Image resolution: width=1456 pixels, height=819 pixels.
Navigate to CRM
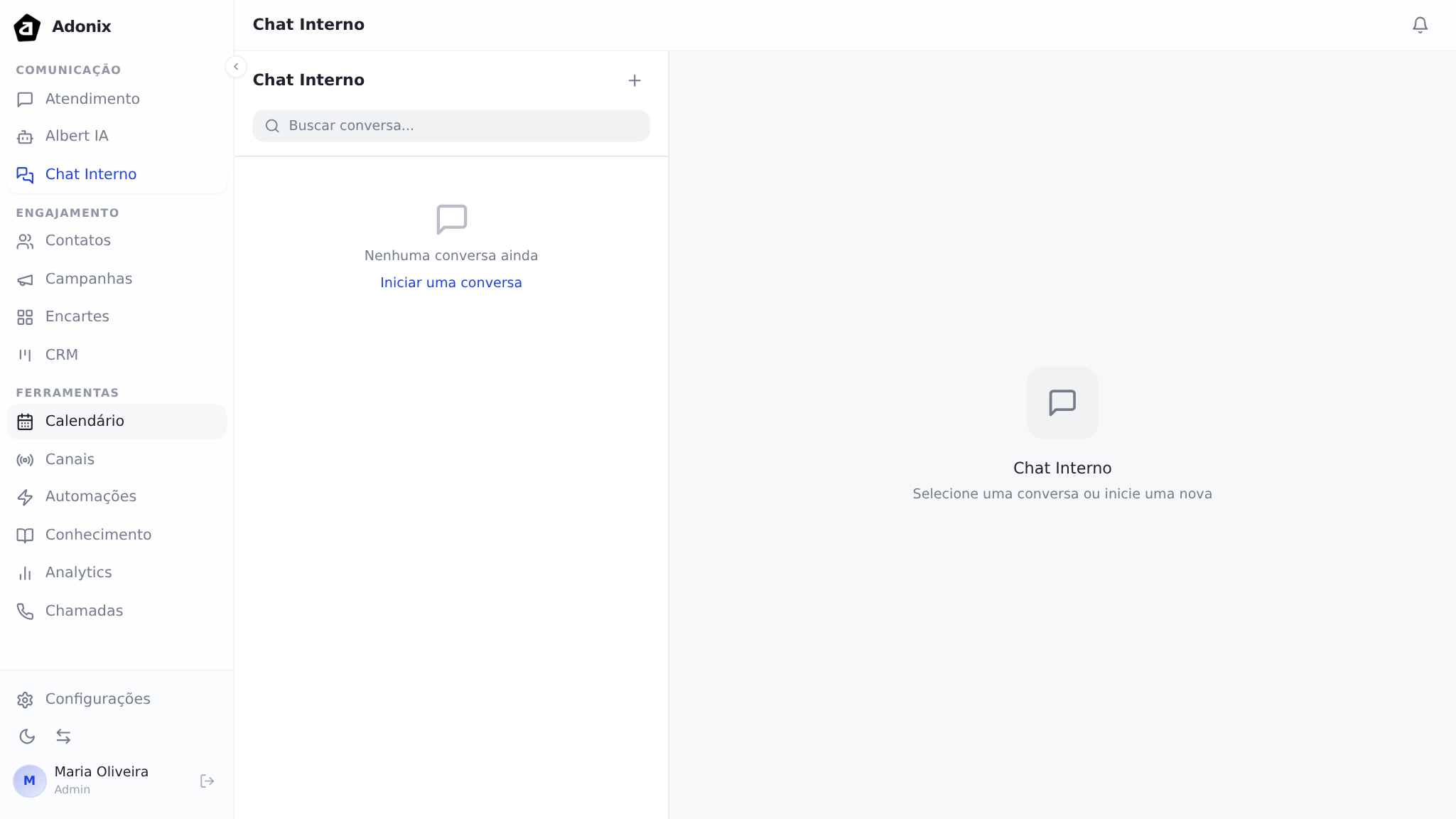(x=61, y=355)
